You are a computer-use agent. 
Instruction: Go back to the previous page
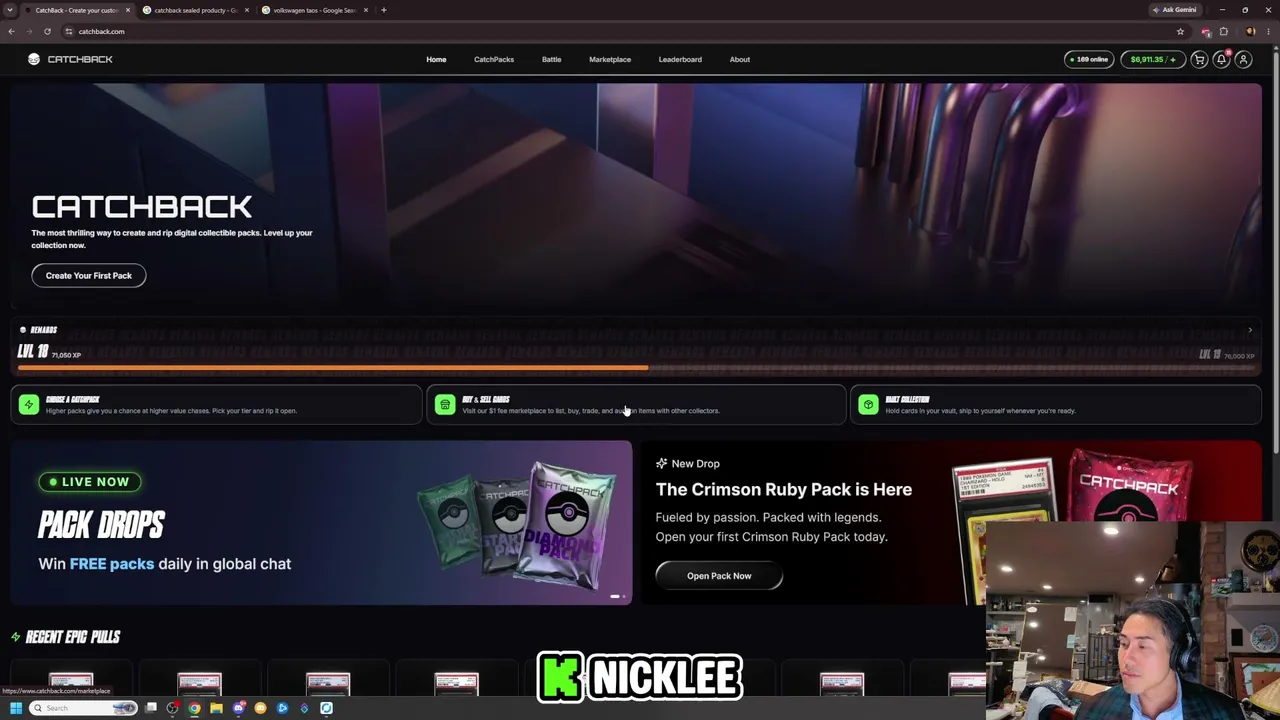pos(11,31)
